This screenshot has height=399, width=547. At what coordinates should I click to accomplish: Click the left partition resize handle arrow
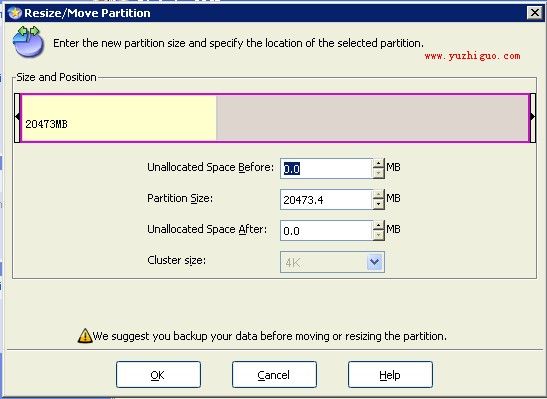(17, 118)
